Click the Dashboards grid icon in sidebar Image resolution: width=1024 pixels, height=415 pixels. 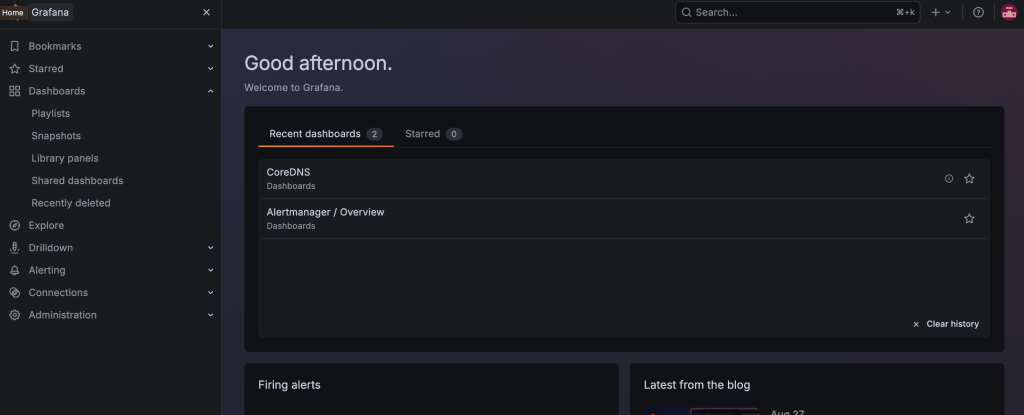coord(14,91)
